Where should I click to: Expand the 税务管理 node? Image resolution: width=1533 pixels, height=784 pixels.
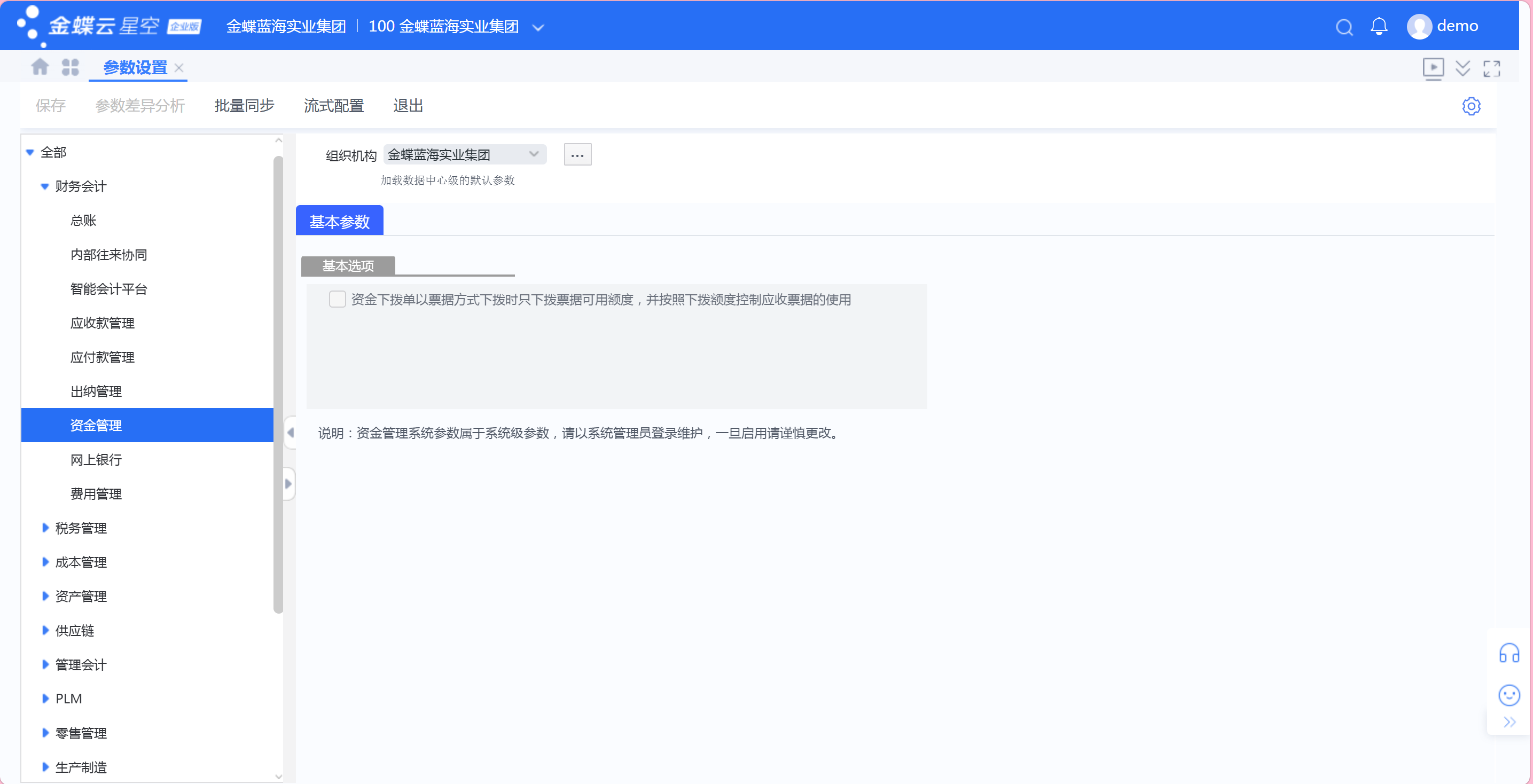45,528
